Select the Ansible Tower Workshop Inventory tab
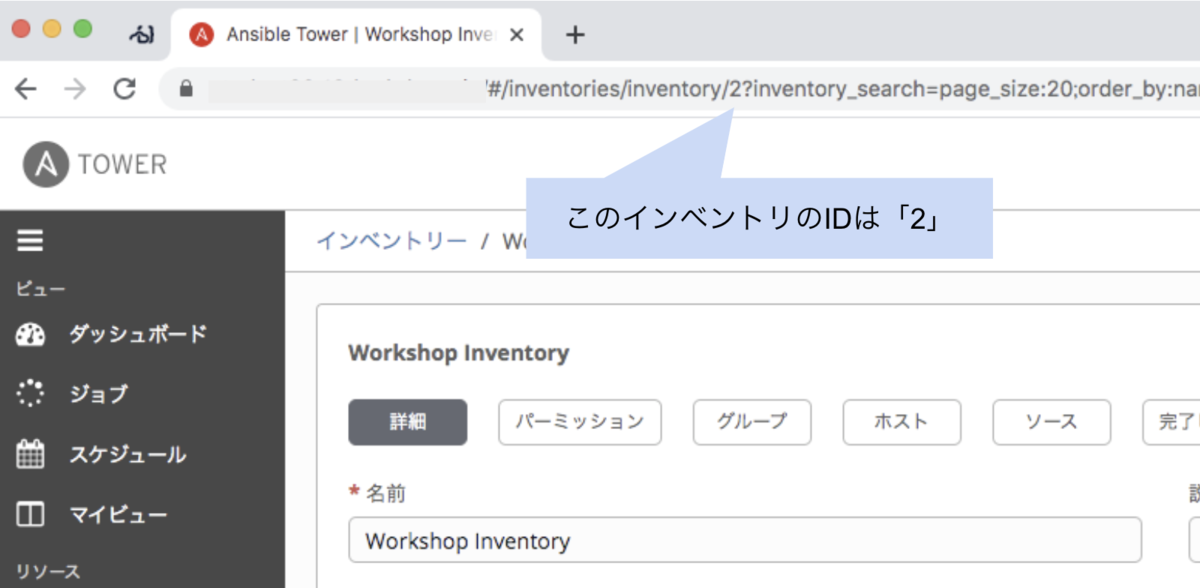The height and width of the screenshot is (588, 1200). (355, 35)
